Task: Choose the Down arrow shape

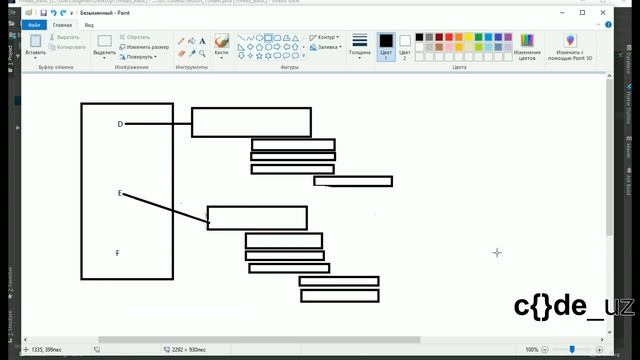Action: coord(241,56)
